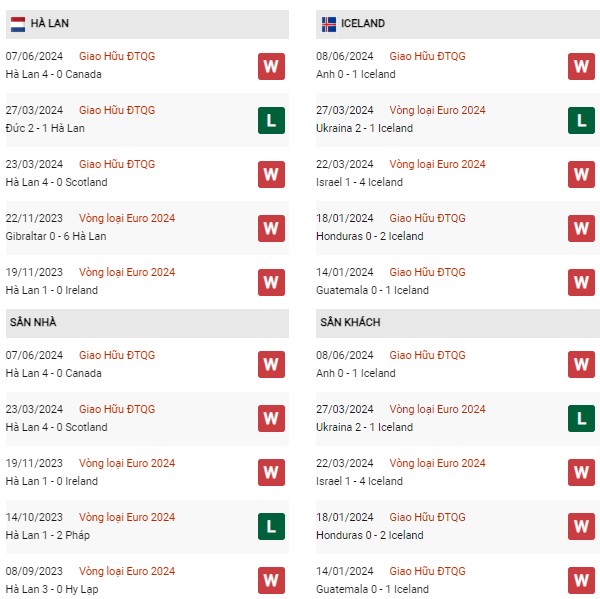
Task: Open Vòng loại Euro 2024 link dated 22/11/2023
Action: 127,218
